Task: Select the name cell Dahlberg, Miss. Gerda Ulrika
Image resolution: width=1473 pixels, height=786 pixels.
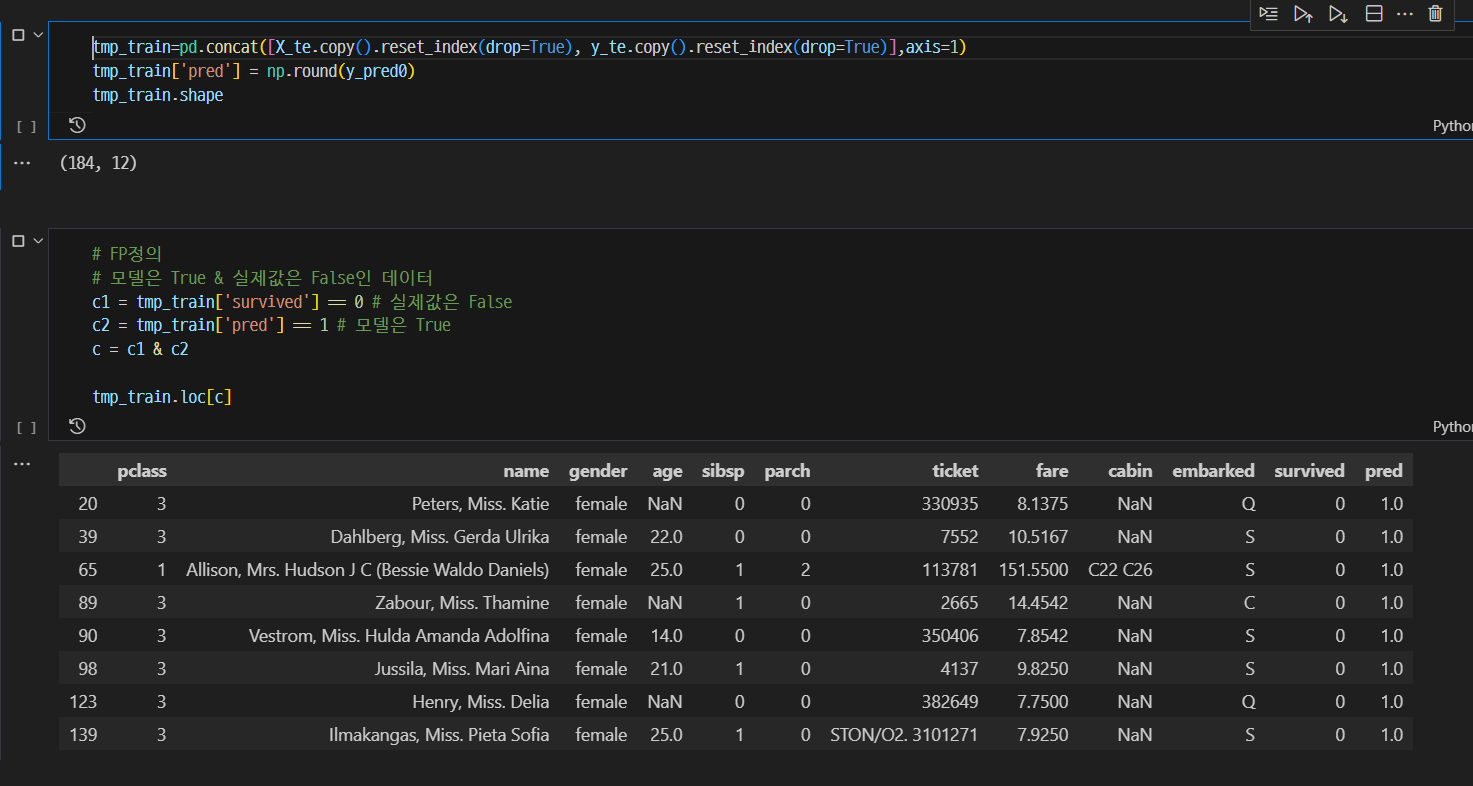Action: click(x=439, y=537)
